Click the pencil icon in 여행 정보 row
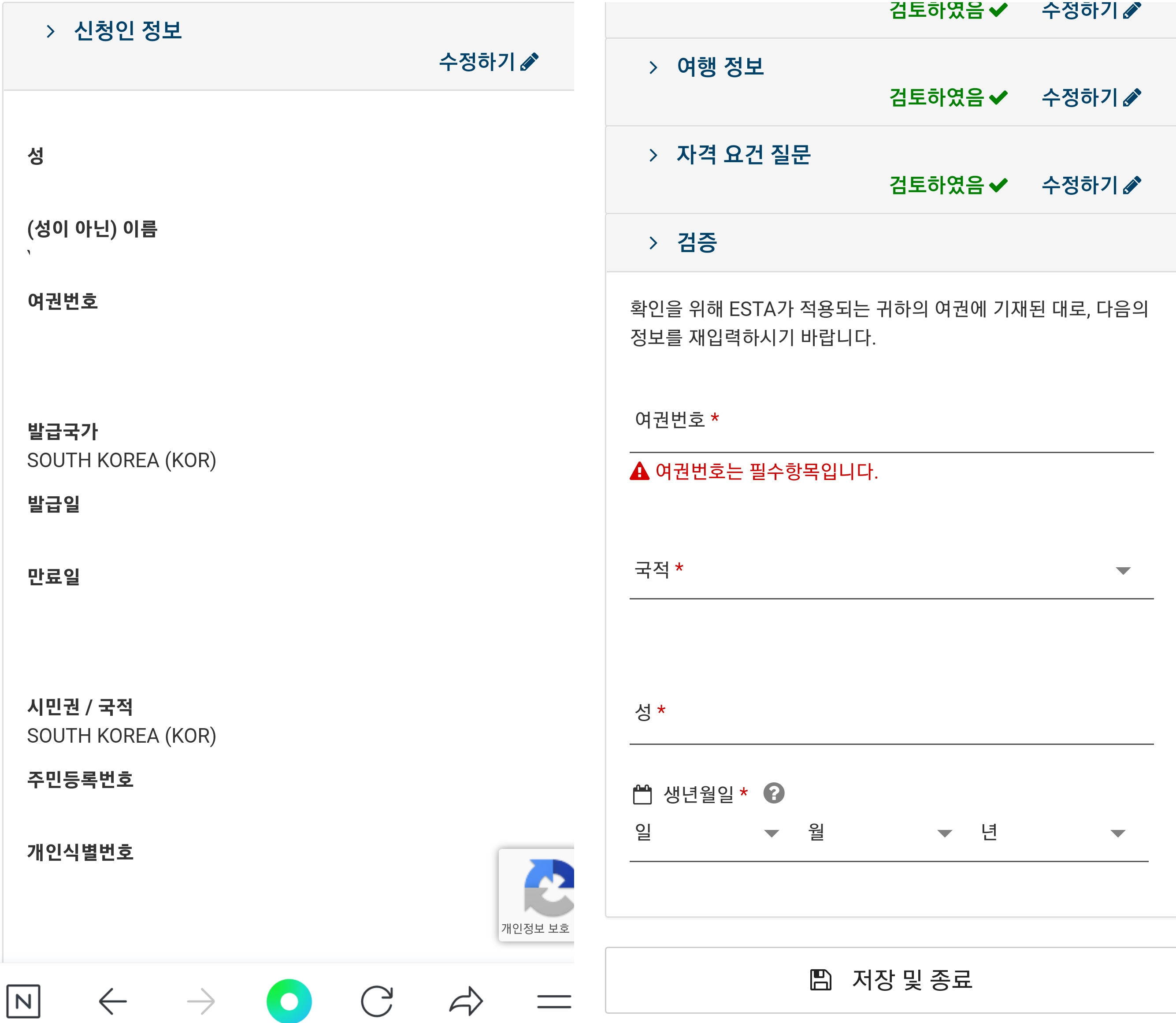Screen dimensions: 1176x1023 pyautogui.click(x=1131, y=97)
